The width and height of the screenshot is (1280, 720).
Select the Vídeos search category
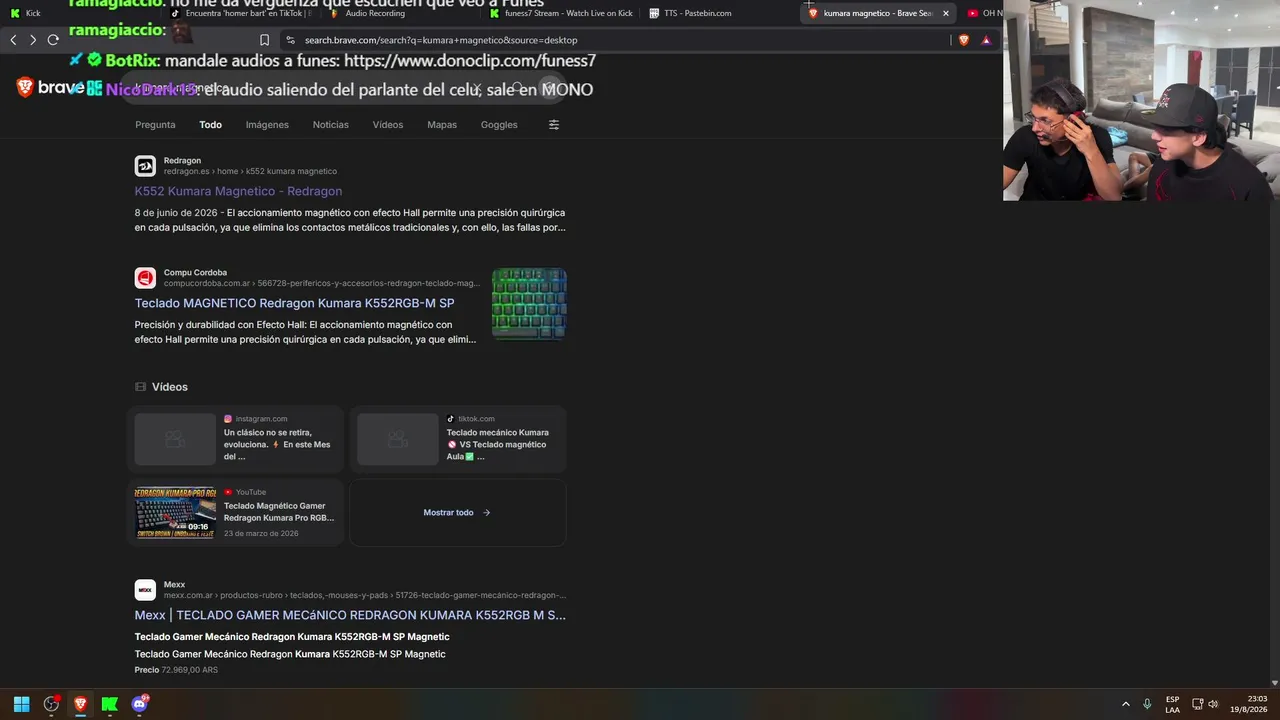click(388, 125)
